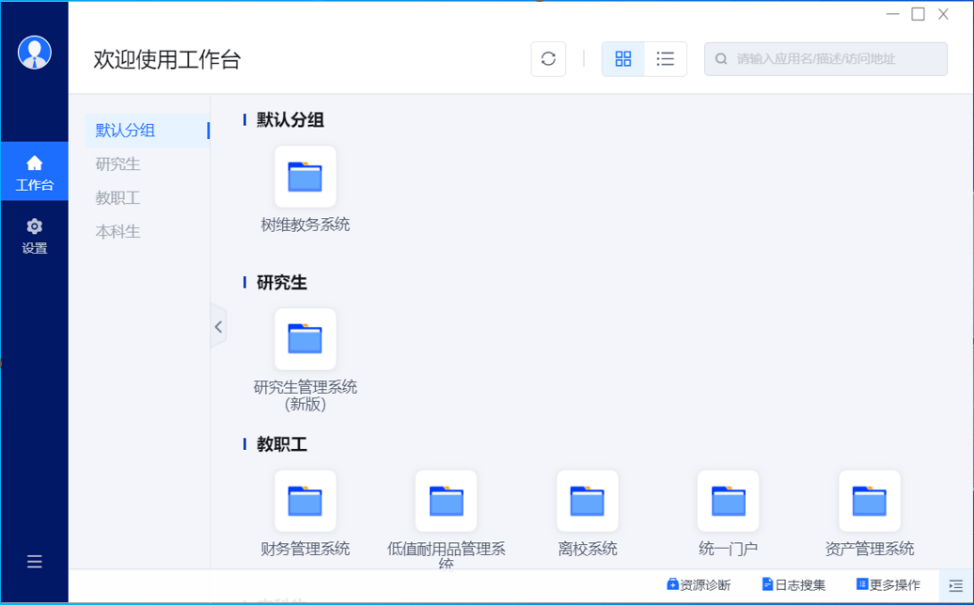Open 设置 gear in sidebar
This screenshot has height=605, width=974.
34,235
